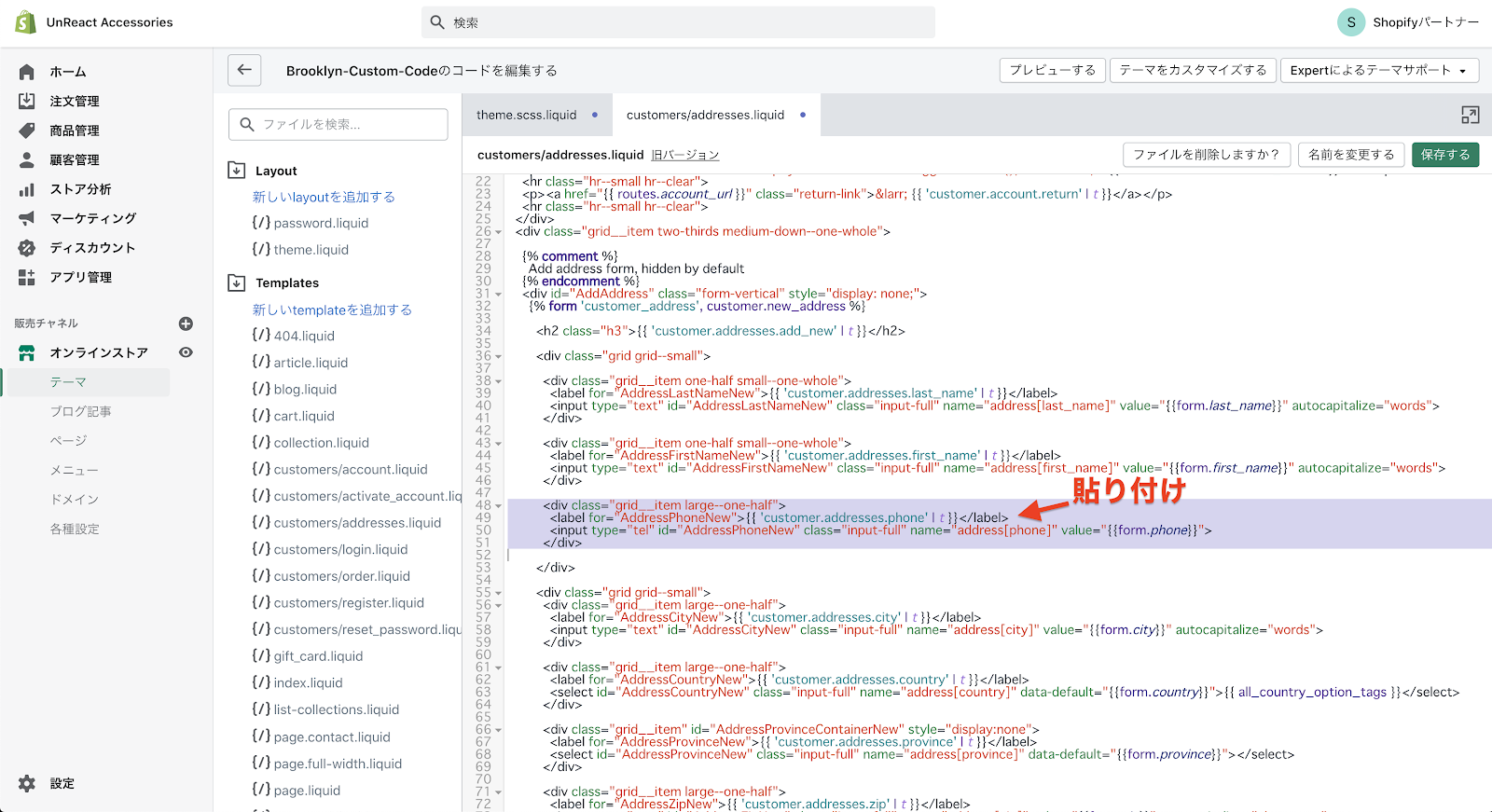Click the Layout folder icon
This screenshot has width=1492, height=812.
coord(237,171)
